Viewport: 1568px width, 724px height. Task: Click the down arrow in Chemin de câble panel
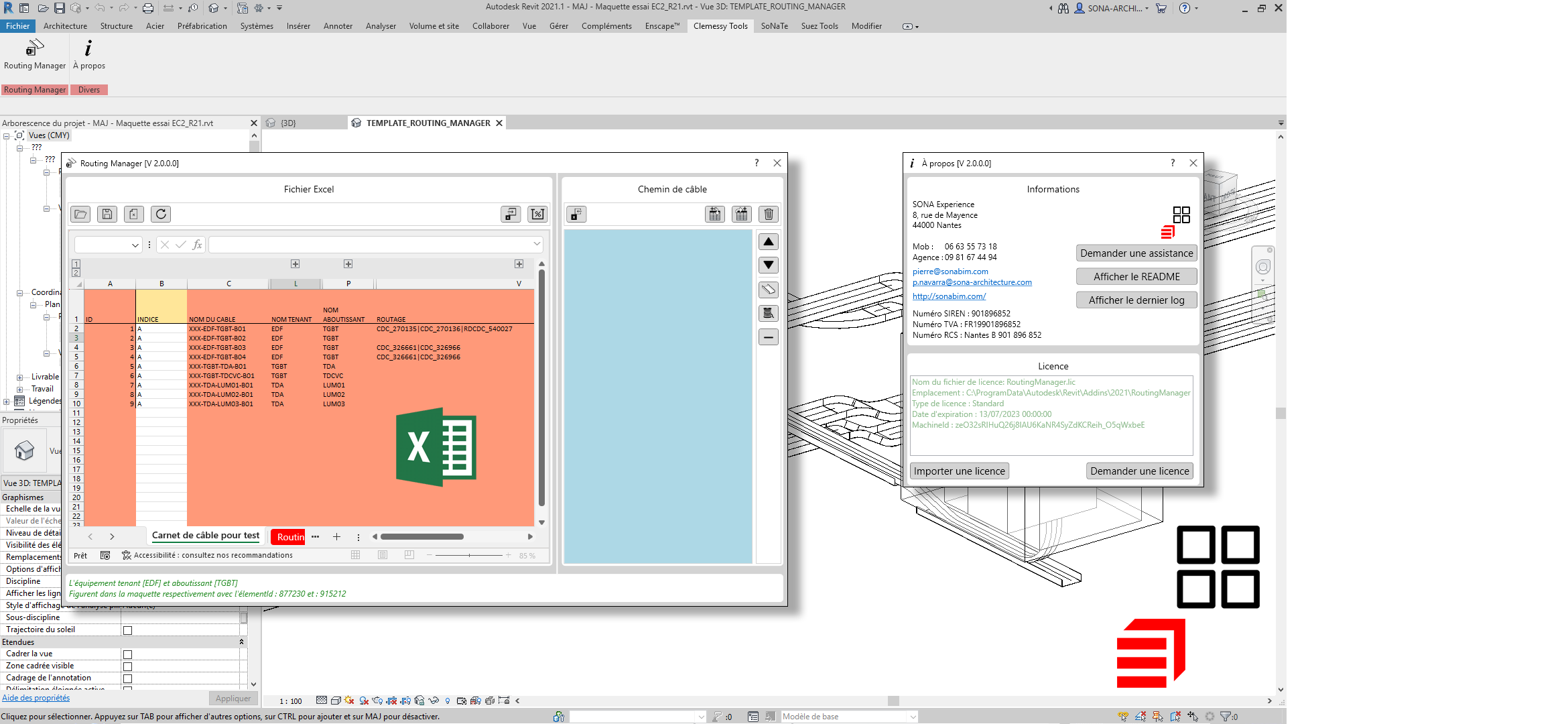[x=769, y=265]
